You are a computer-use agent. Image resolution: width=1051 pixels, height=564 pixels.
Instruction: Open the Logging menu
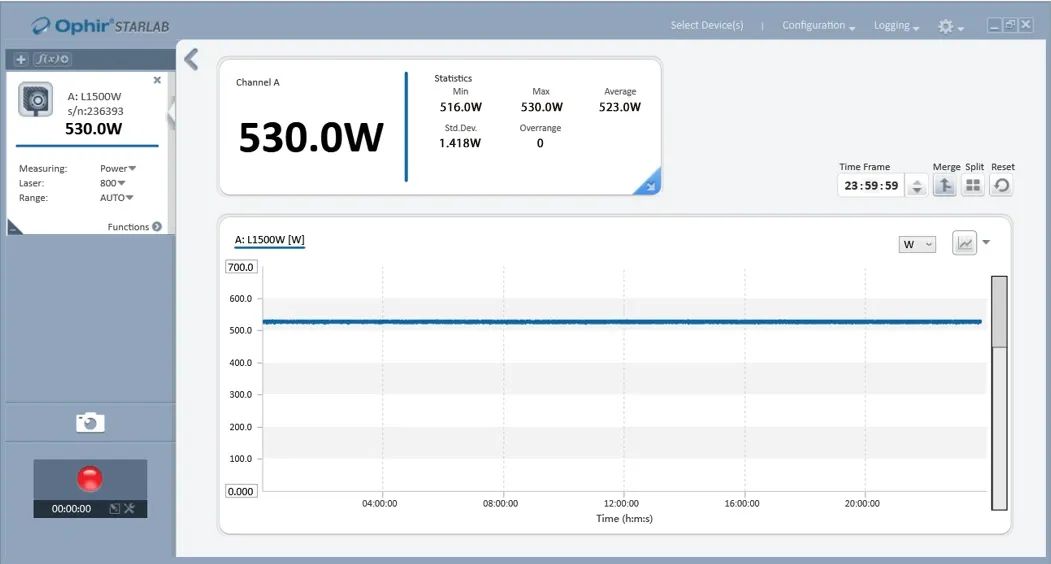896,26
